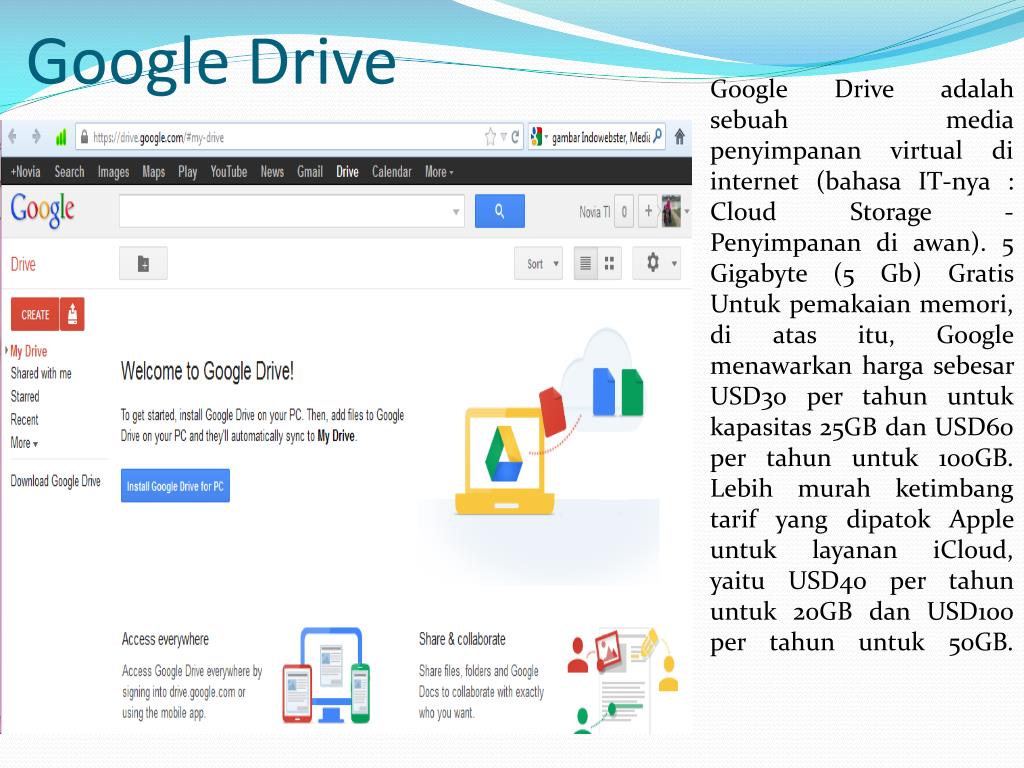Open News in the top bar
Image resolution: width=1024 pixels, height=768 pixels.
(x=272, y=172)
